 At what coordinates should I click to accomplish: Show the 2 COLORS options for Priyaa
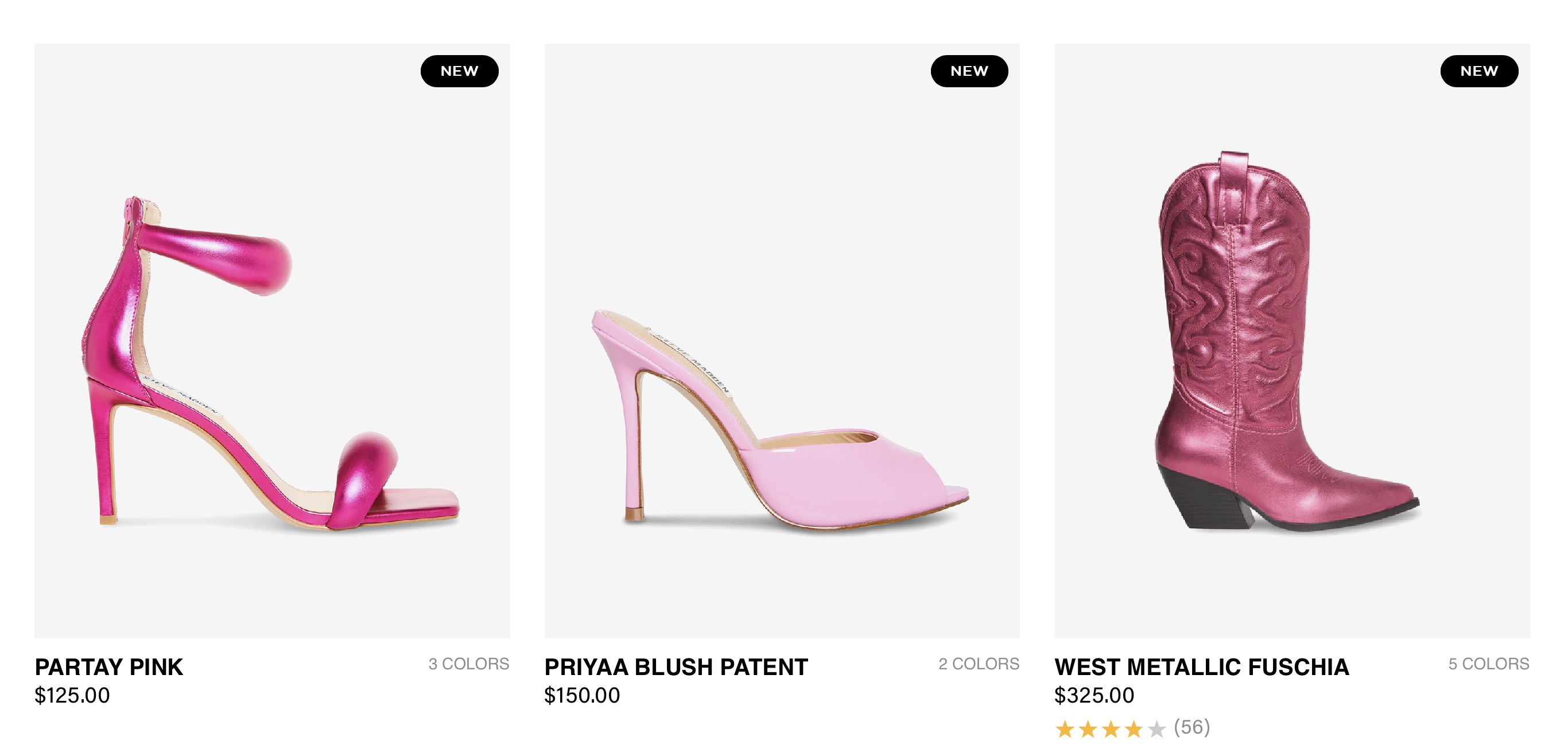point(978,664)
